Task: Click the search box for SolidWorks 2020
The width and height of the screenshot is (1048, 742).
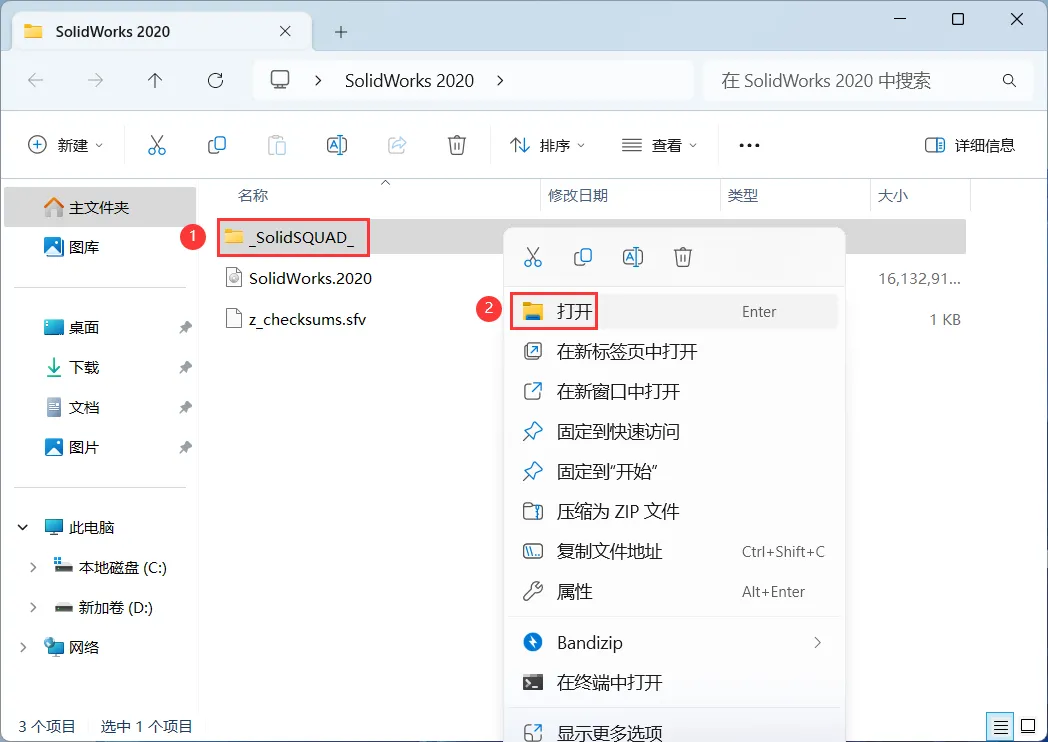Action: [868, 81]
